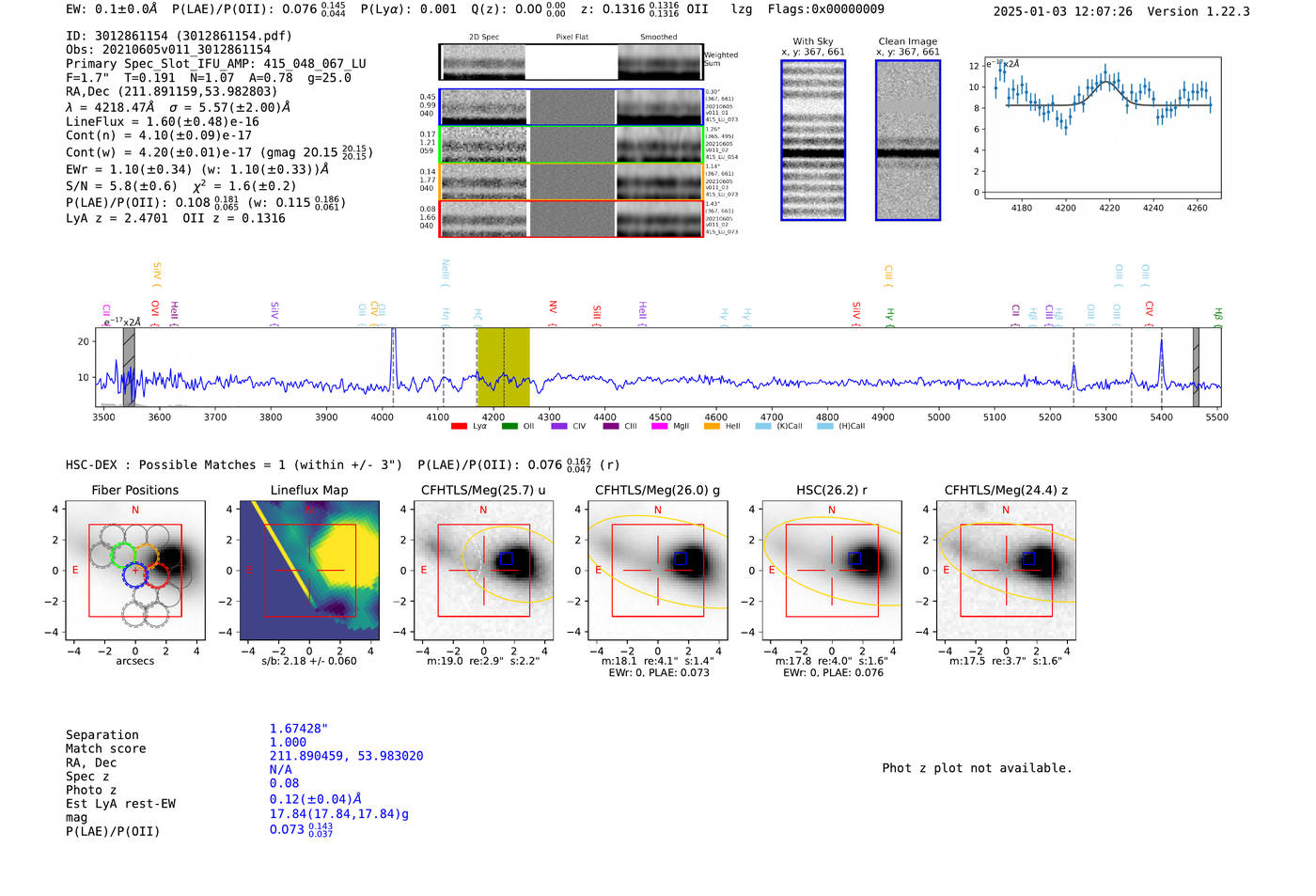Click the gray hatched band near 5460 Å
Screen dimensions: 1316x896
[x=1196, y=367]
